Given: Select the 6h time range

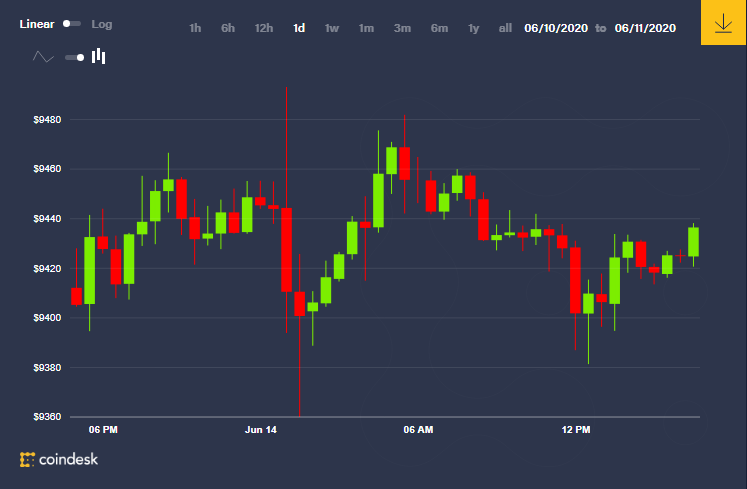Looking at the screenshot, I should 228,28.
